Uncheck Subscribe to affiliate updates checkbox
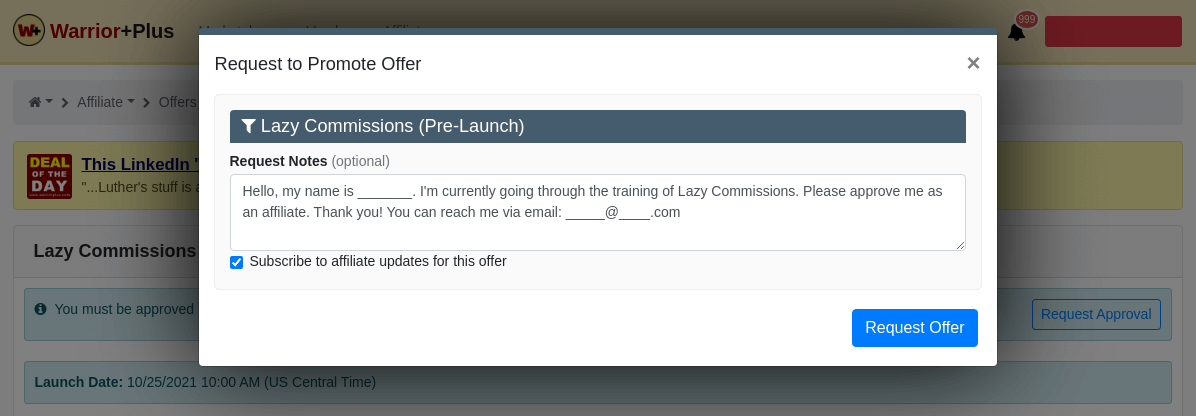1196x416 pixels. (236, 262)
